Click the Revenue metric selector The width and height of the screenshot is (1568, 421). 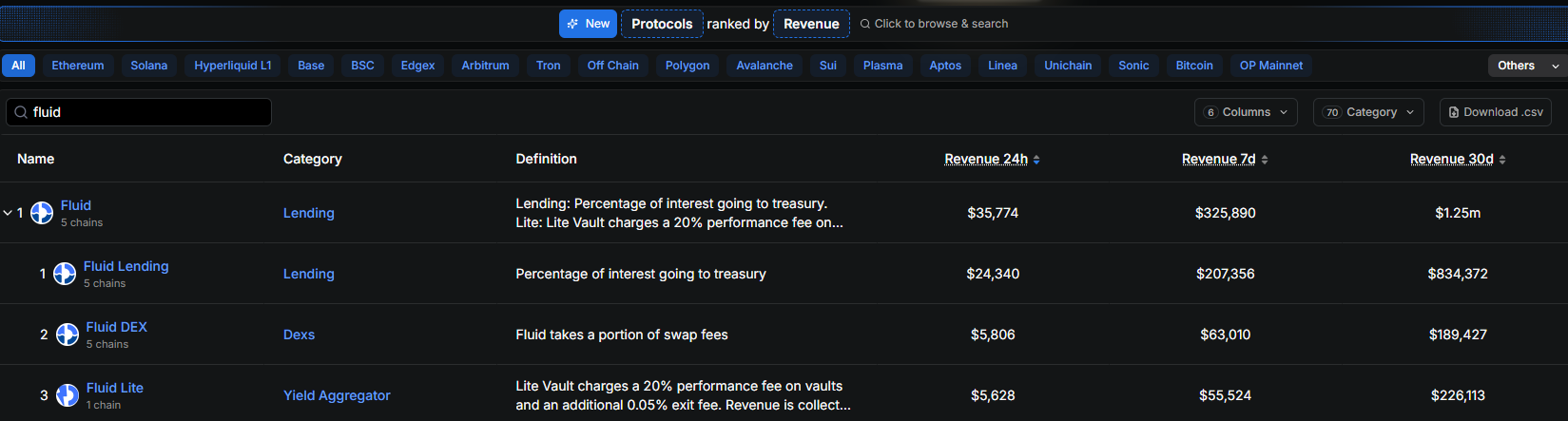coord(811,24)
